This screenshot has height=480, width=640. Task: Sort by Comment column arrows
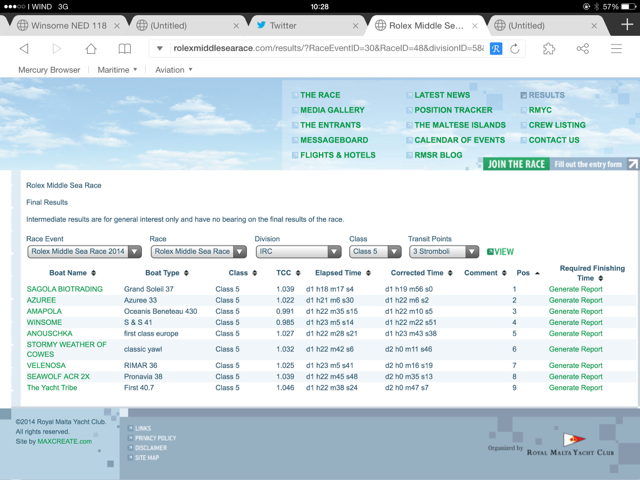coord(504,273)
